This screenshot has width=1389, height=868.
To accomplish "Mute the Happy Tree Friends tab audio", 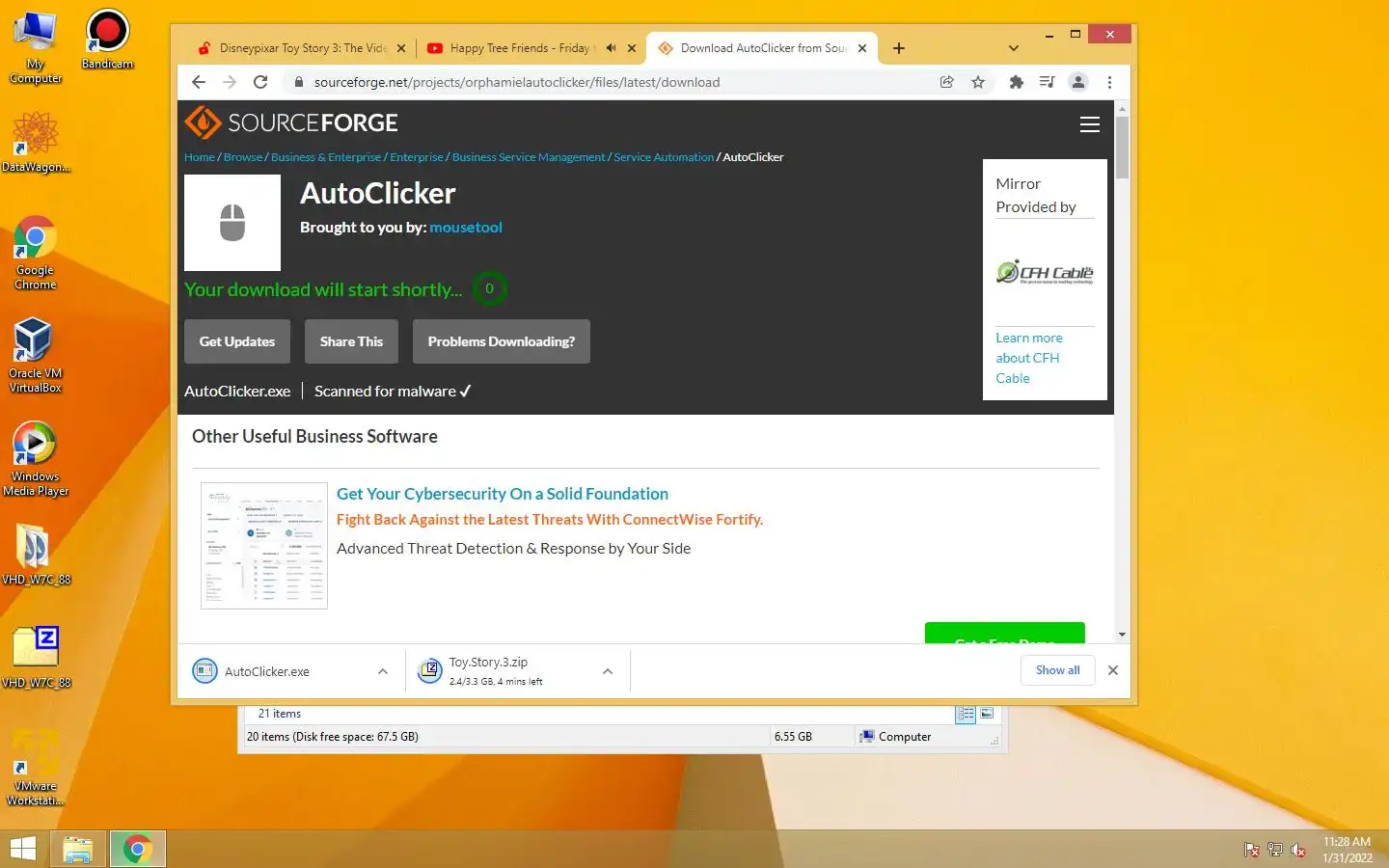I will click(x=611, y=47).
